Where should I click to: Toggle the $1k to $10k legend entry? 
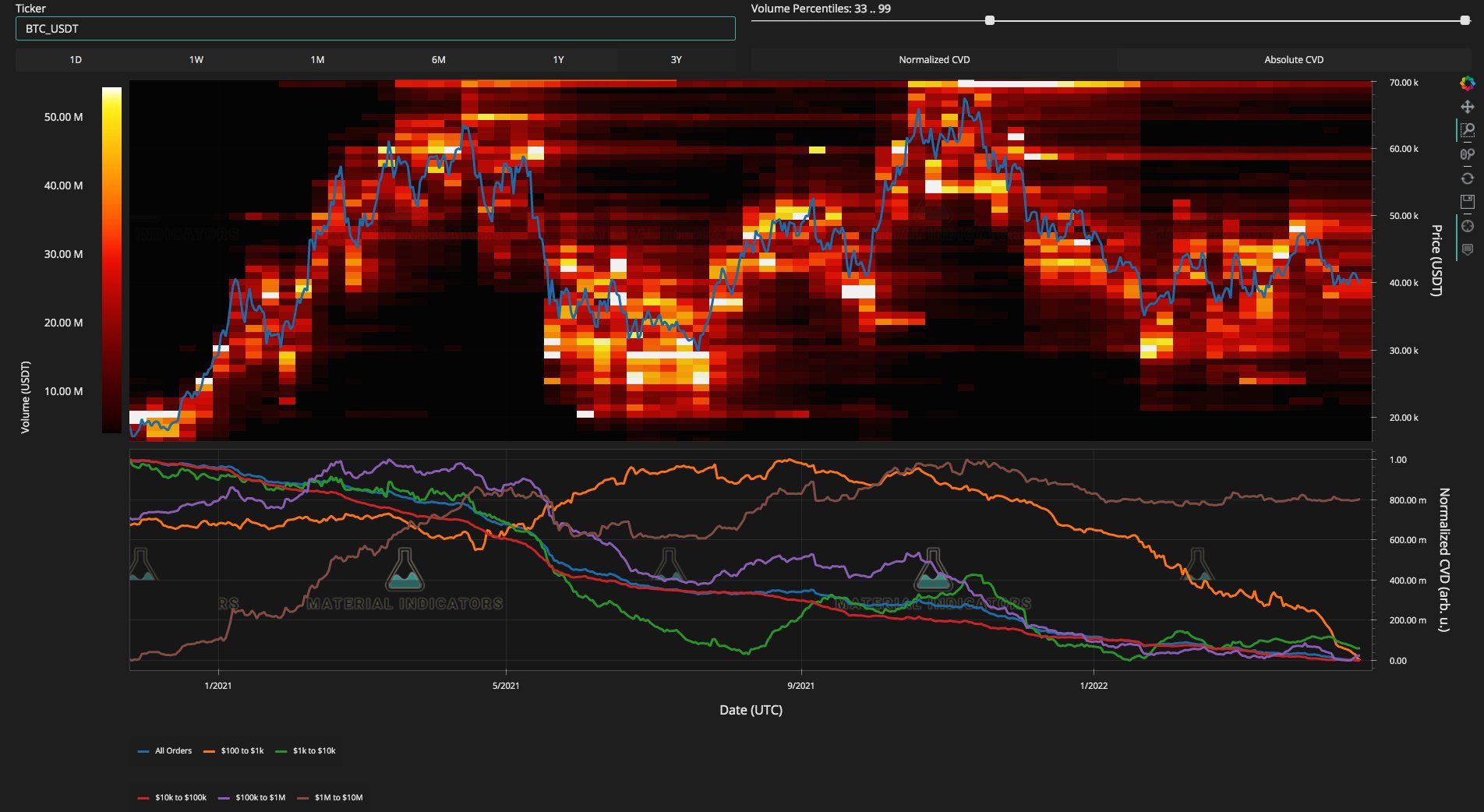click(x=306, y=751)
